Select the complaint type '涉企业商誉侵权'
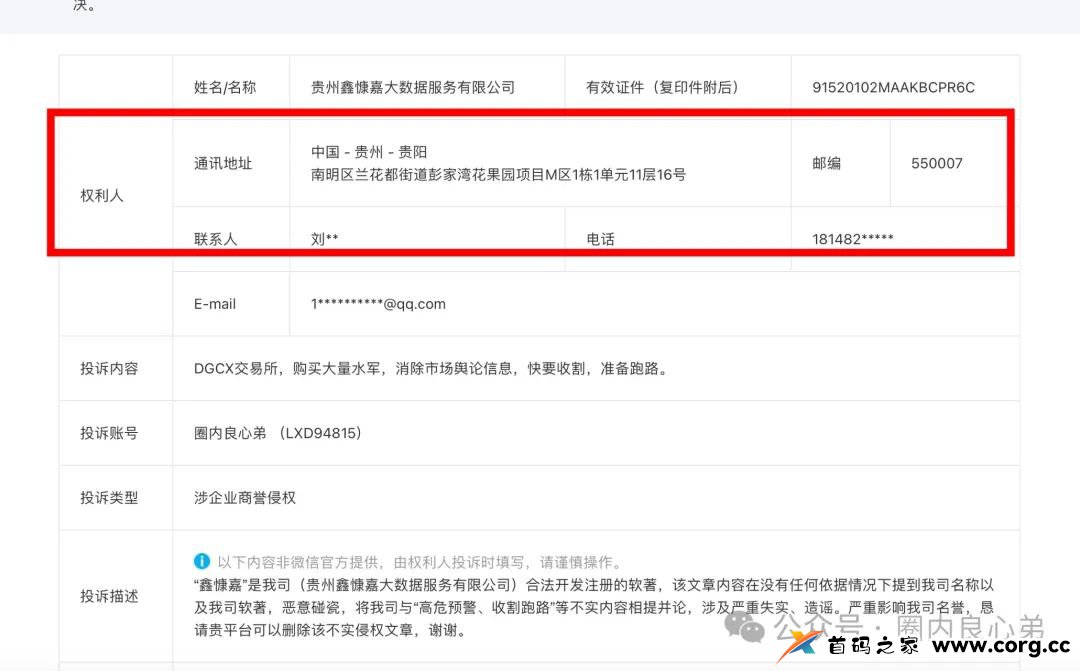 tap(245, 497)
